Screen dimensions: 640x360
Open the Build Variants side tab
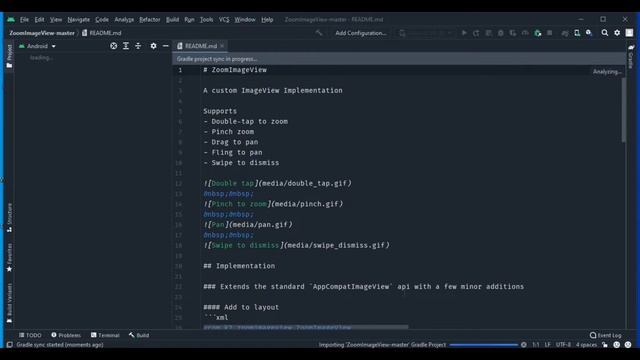coord(9,303)
